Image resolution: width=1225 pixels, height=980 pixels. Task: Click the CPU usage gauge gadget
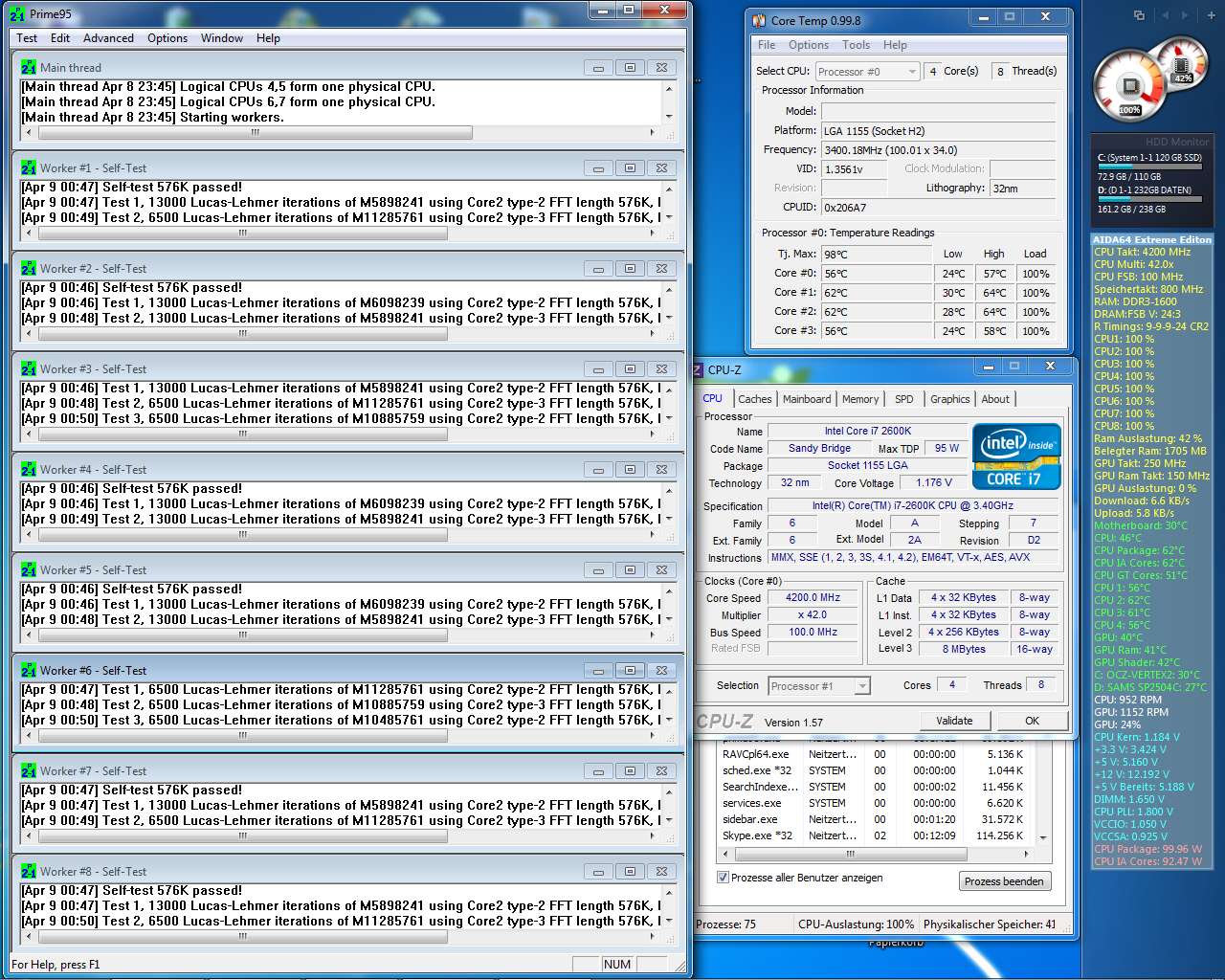click(1130, 87)
